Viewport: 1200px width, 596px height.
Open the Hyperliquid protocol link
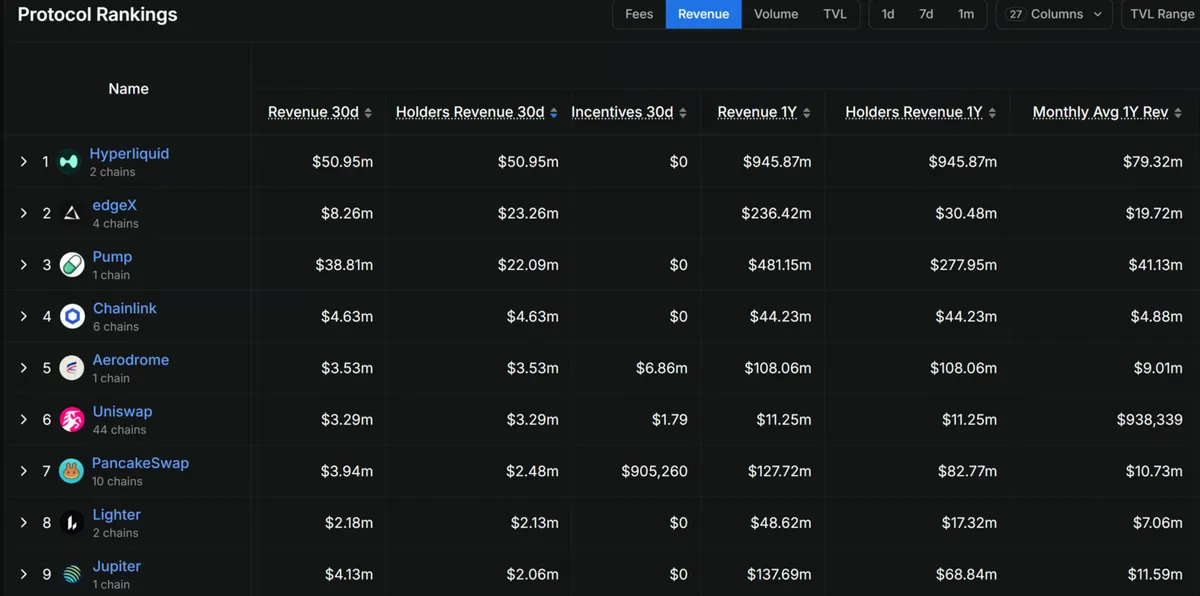coord(129,154)
